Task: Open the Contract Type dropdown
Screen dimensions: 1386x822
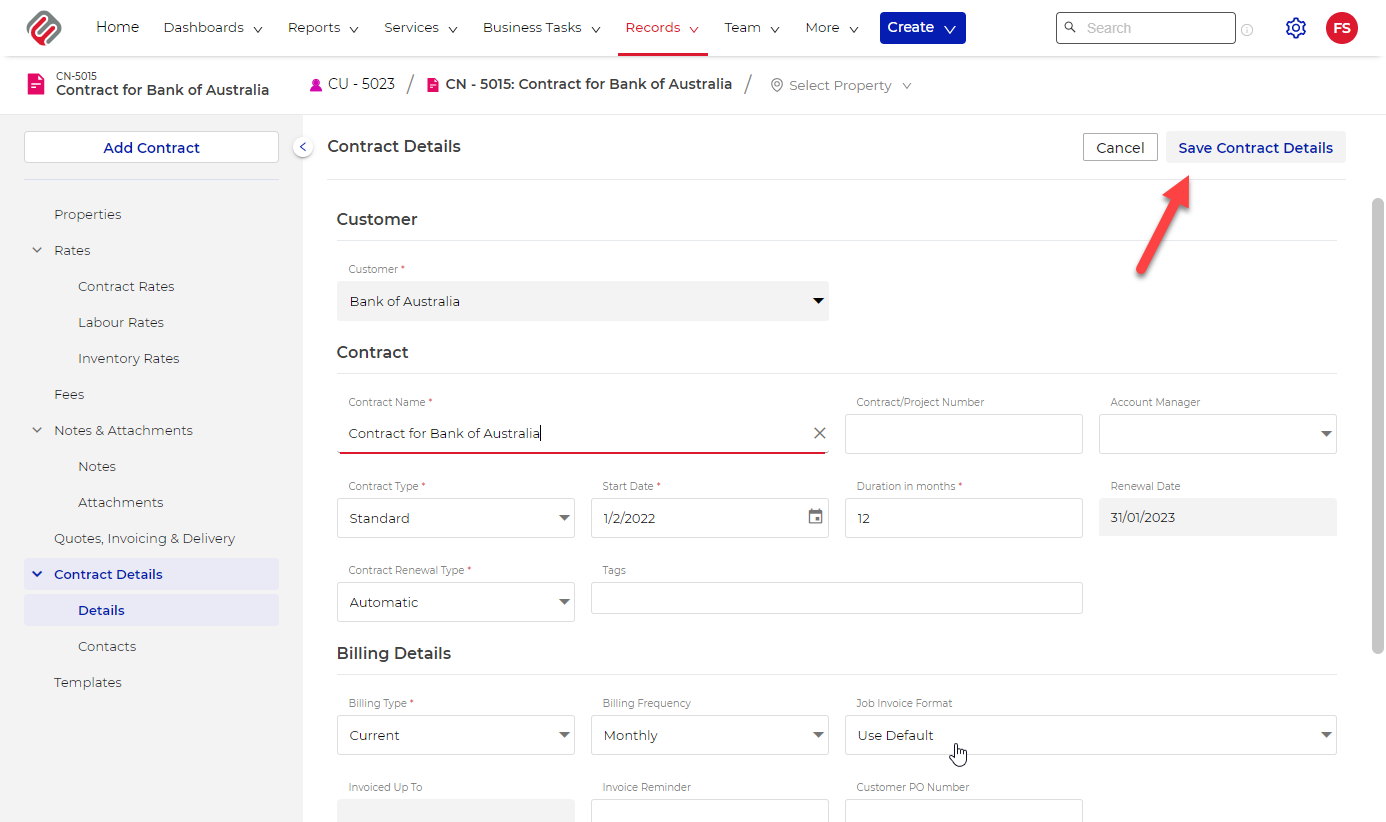Action: click(456, 518)
